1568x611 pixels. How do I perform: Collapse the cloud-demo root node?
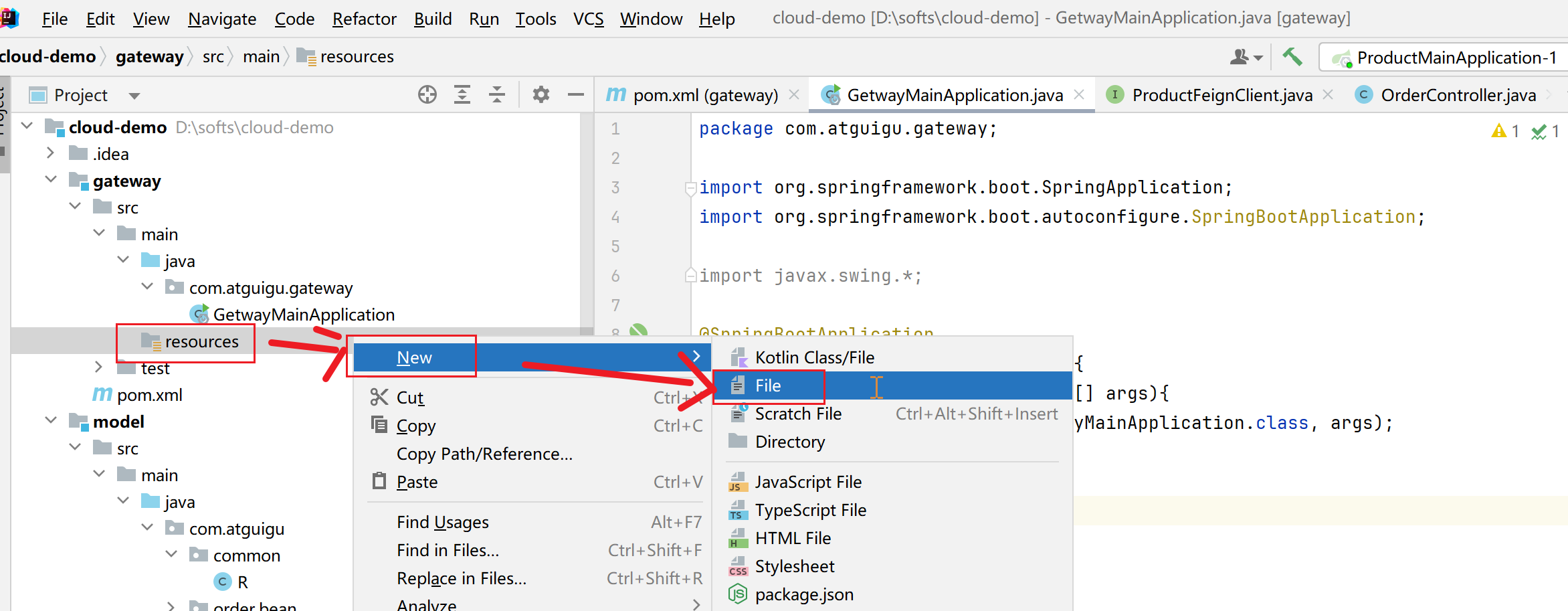27,126
